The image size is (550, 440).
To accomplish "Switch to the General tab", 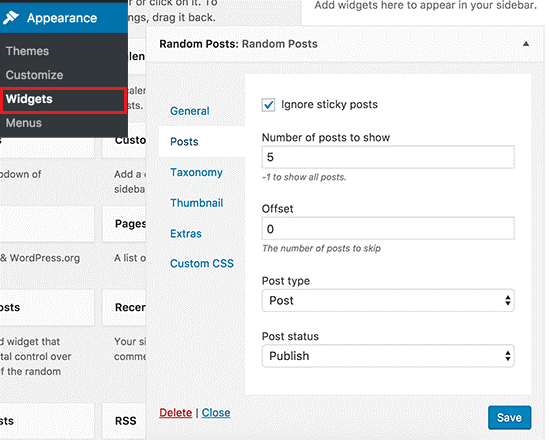I will [x=190, y=111].
